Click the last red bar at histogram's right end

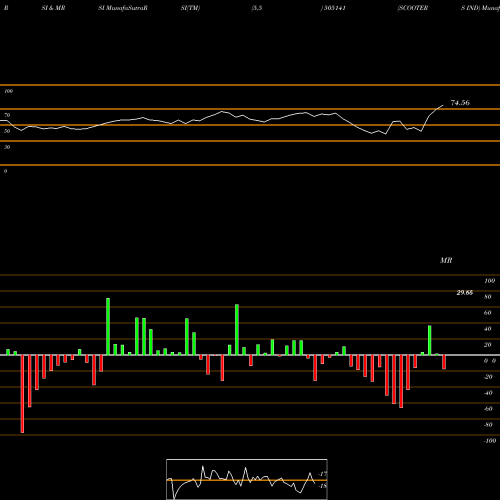click(444, 362)
